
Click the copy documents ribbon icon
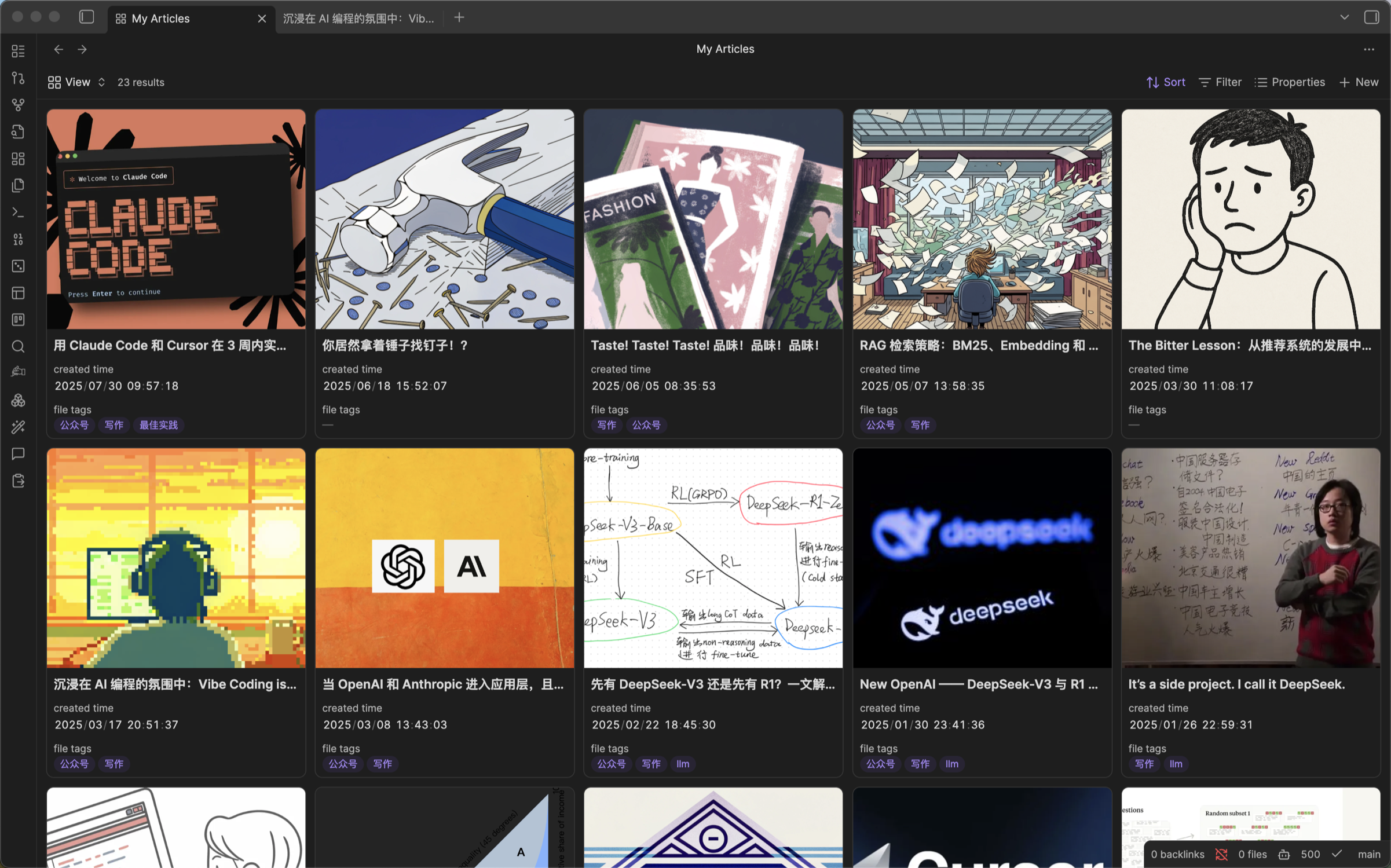18,185
